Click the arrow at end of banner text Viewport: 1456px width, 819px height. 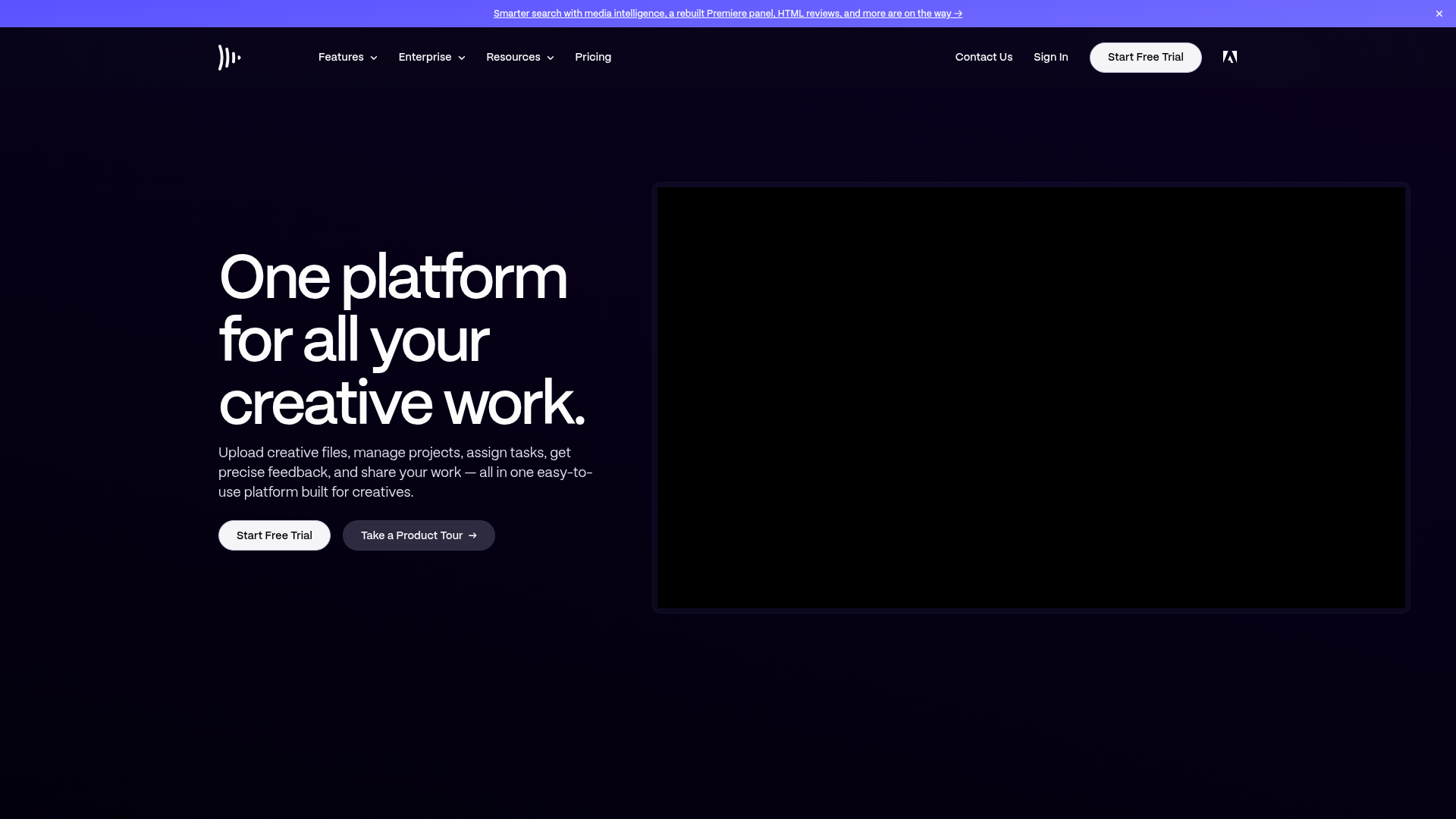click(x=957, y=13)
